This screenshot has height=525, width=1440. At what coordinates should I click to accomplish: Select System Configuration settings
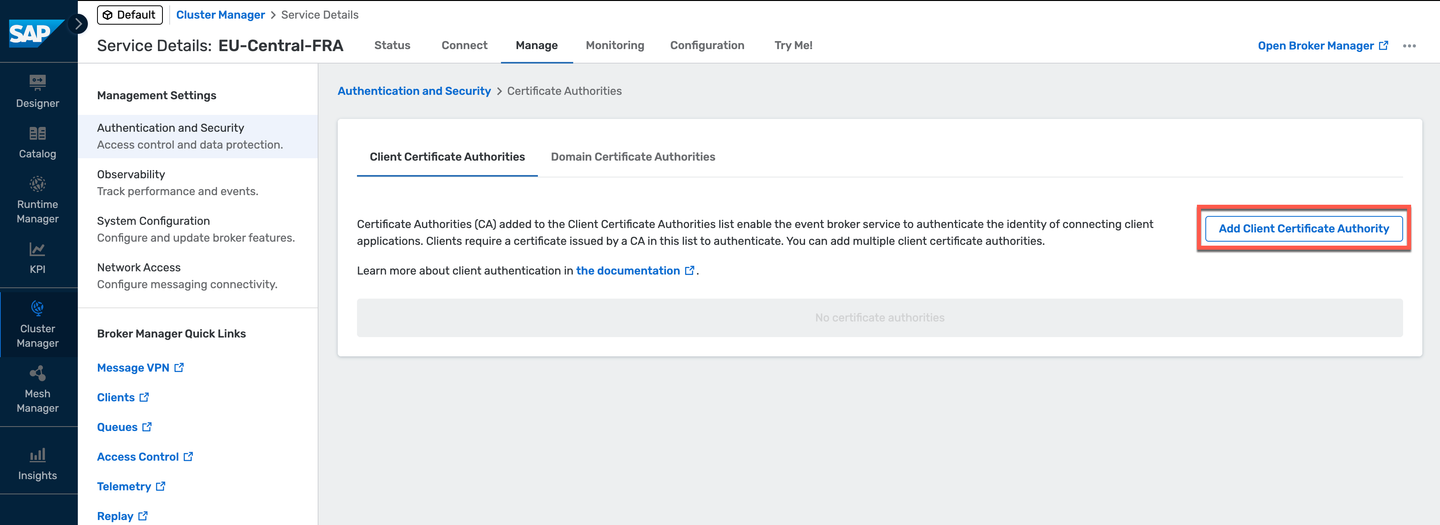[197, 229]
